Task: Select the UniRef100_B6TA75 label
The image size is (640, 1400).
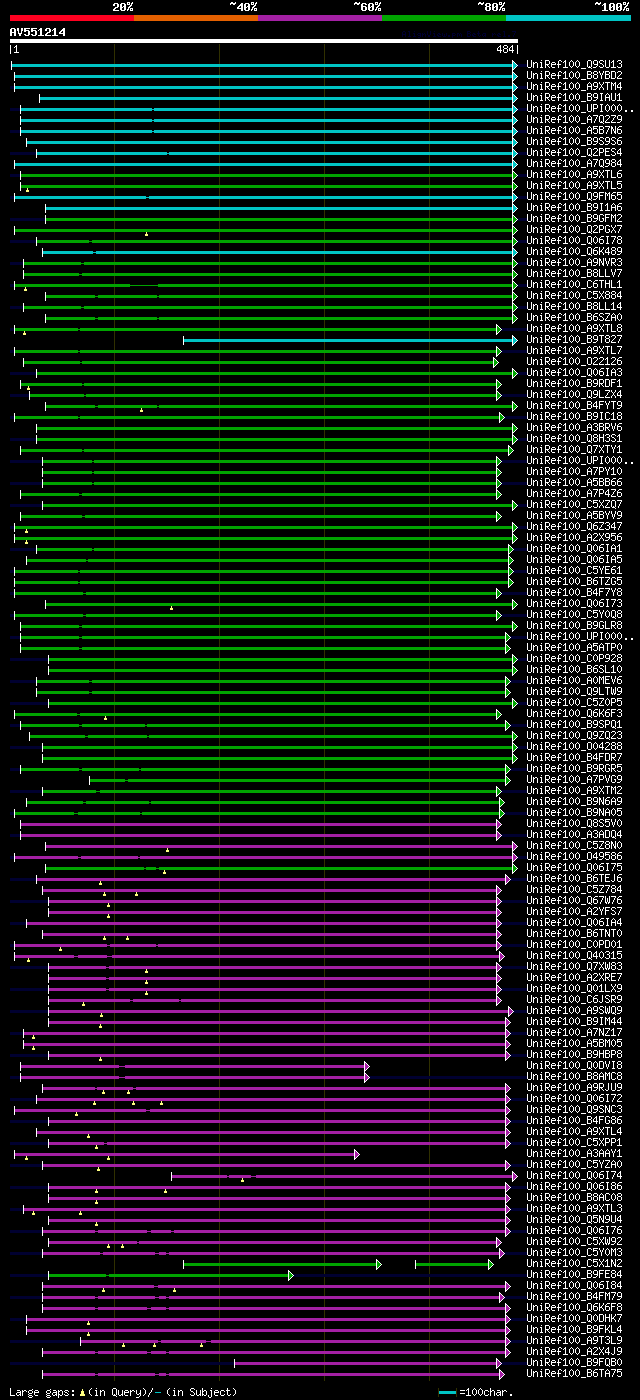Action: [x=574, y=1373]
